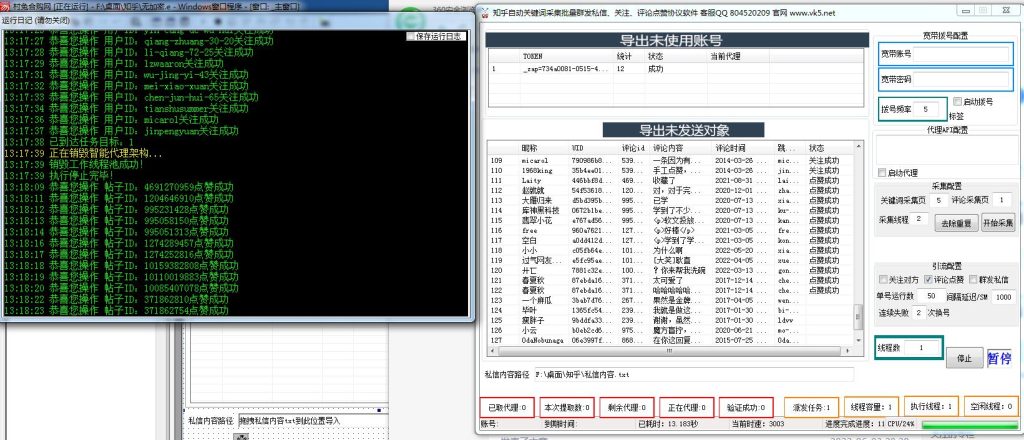This screenshot has height=440, width=1024.
Task: Click the 拨号频率 value field
Action: [x=926, y=110]
